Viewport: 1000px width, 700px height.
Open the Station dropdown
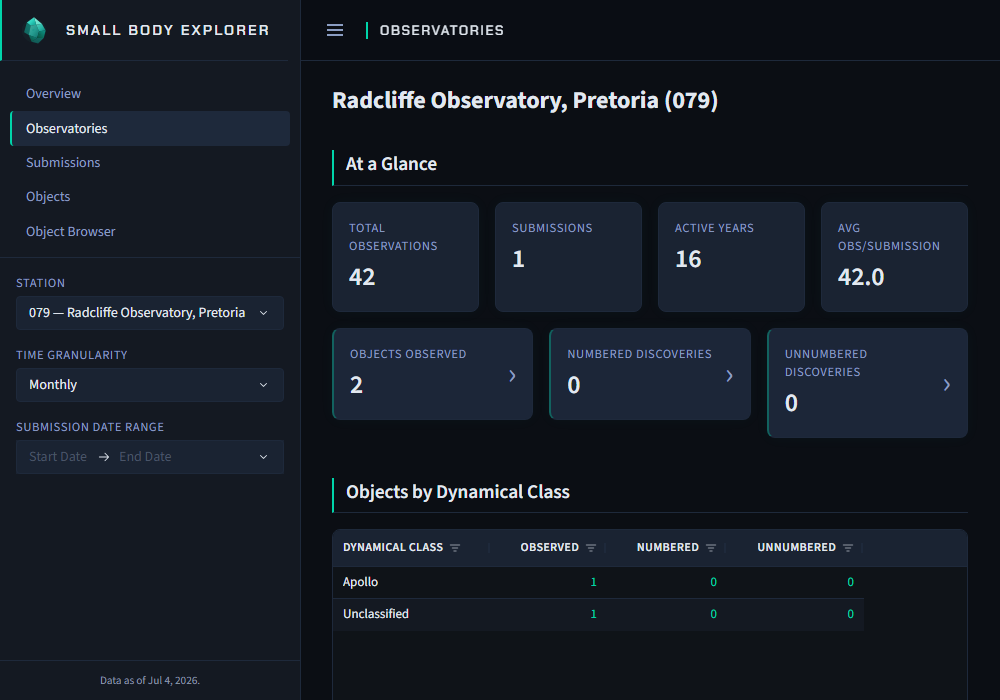click(x=150, y=312)
